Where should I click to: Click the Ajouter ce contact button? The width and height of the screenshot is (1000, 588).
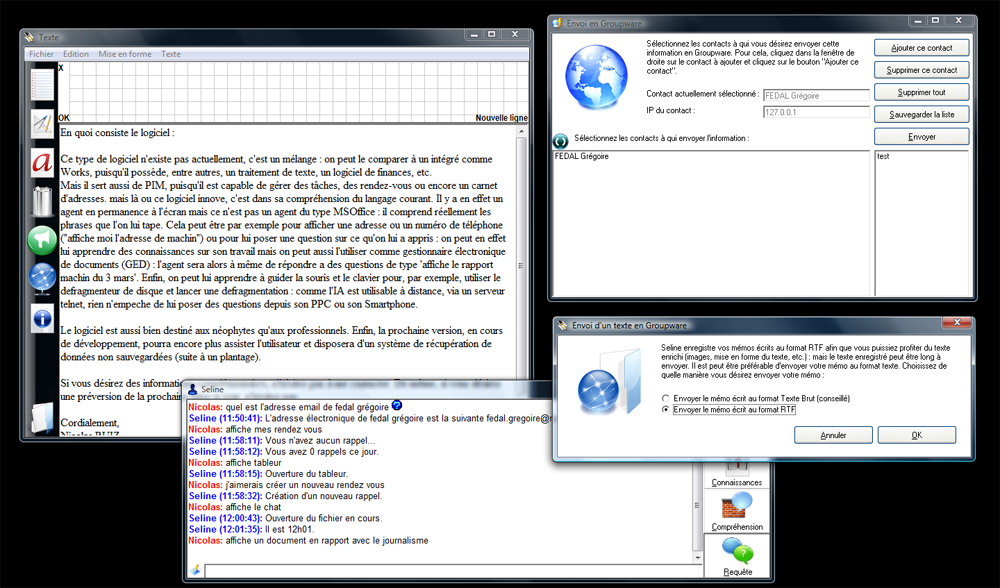coord(921,48)
